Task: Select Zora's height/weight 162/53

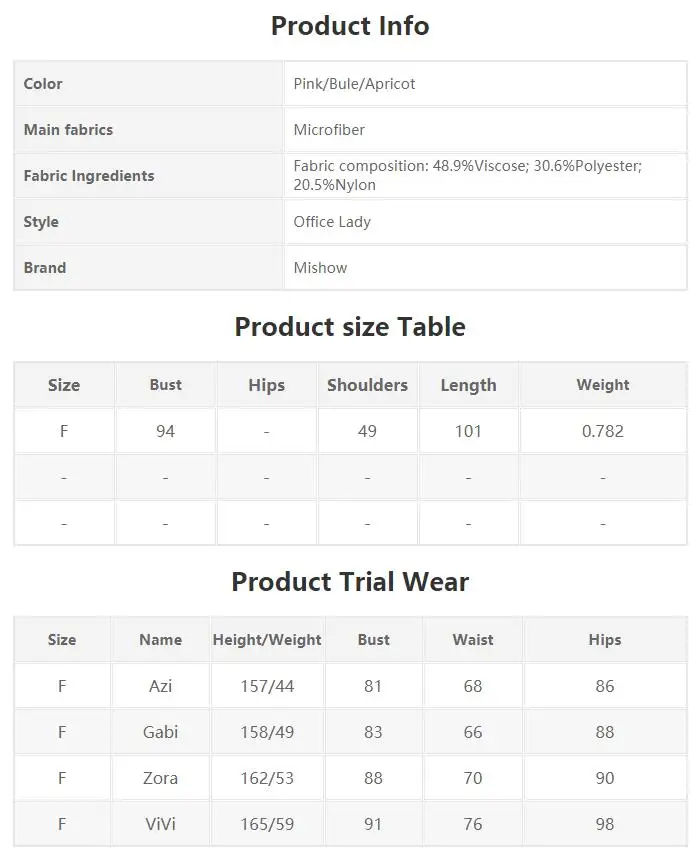Action: click(x=267, y=778)
